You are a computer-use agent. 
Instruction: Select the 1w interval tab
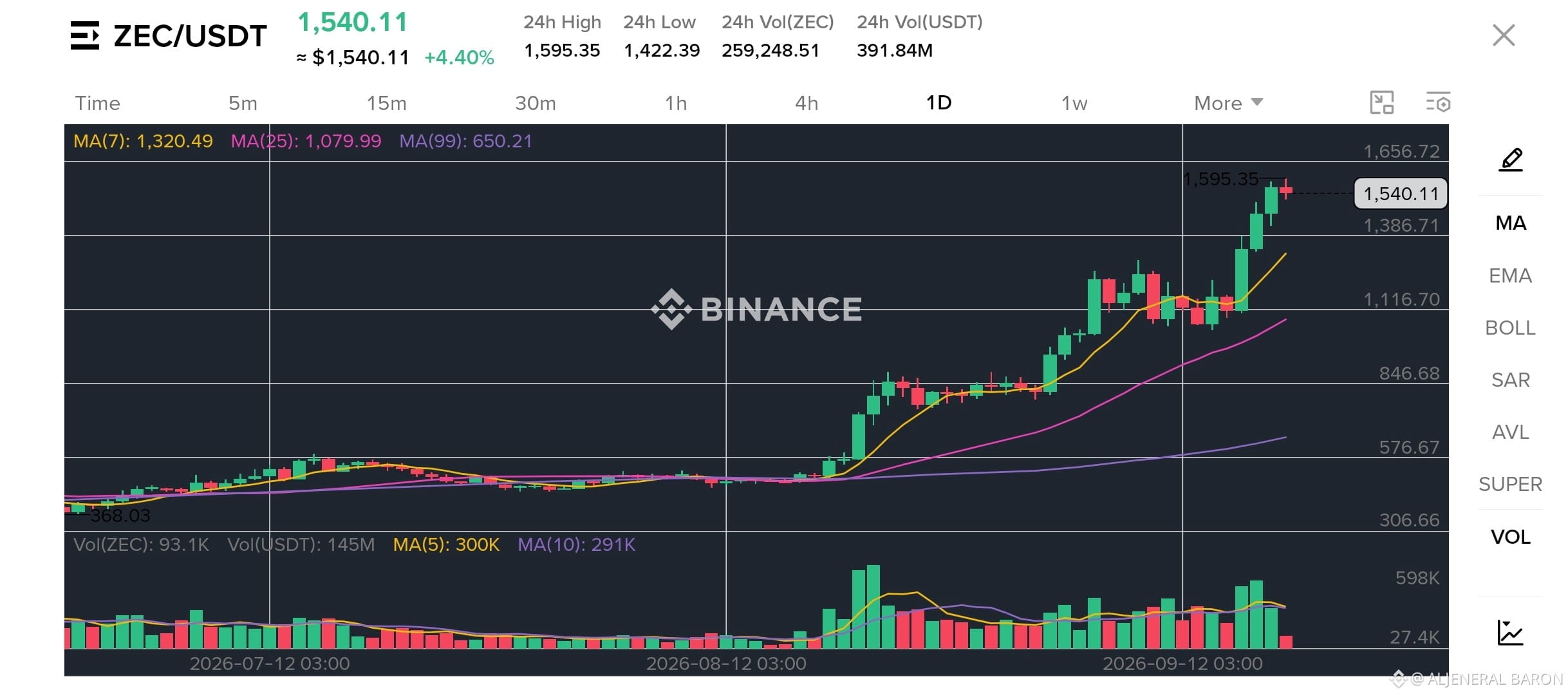click(1074, 103)
